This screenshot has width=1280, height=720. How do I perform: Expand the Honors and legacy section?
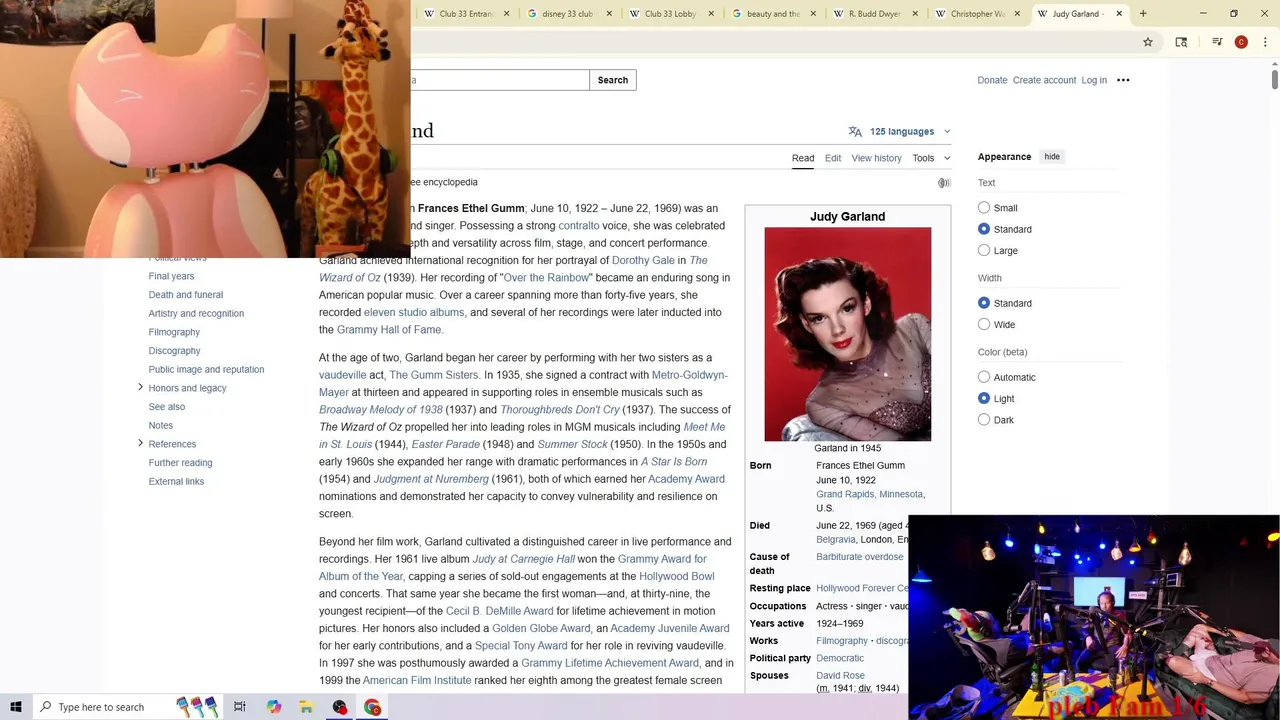pyautogui.click(x=140, y=387)
